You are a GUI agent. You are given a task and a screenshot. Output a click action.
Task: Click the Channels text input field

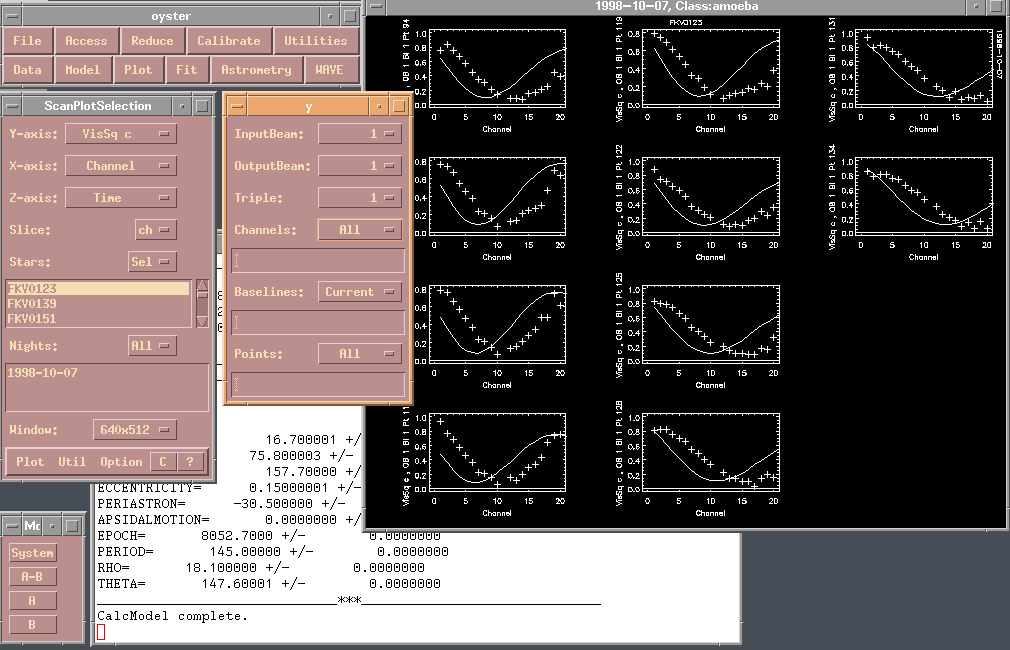point(318,261)
